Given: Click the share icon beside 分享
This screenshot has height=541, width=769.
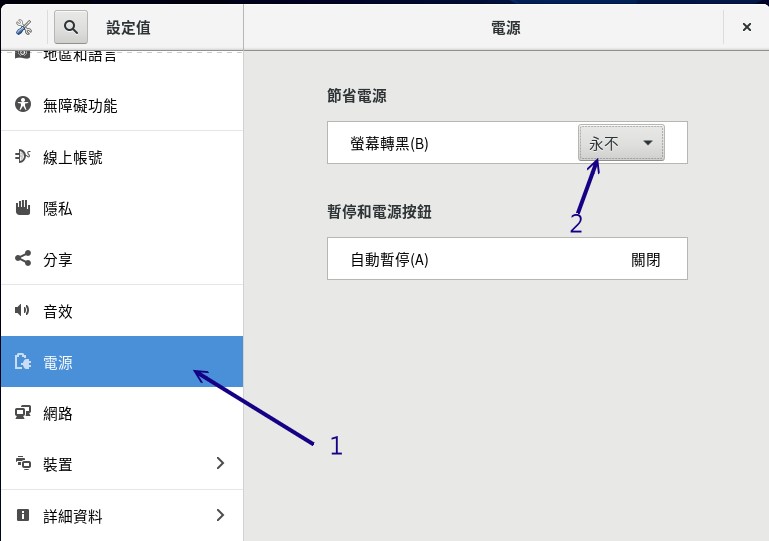Looking at the screenshot, I should [23, 258].
